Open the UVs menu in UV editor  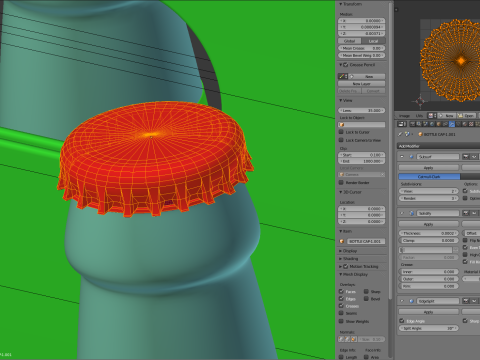[x=419, y=116]
